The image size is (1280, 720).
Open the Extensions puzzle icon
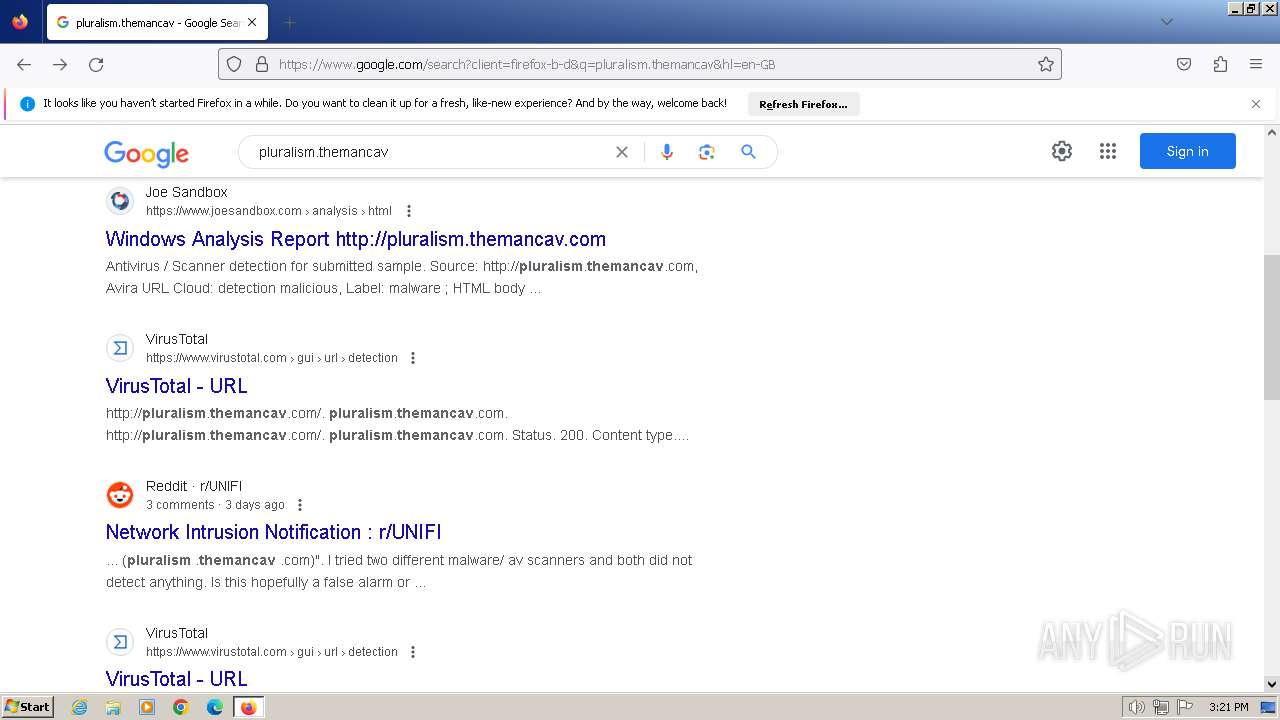[1220, 64]
